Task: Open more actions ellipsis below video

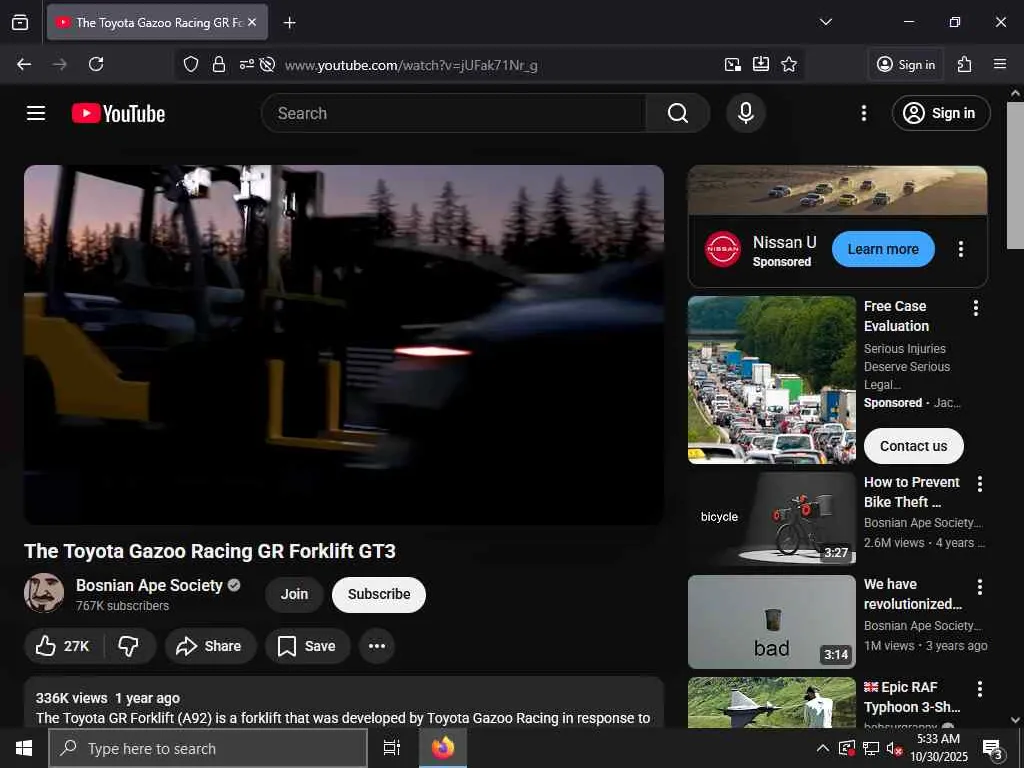Action: coord(377,646)
